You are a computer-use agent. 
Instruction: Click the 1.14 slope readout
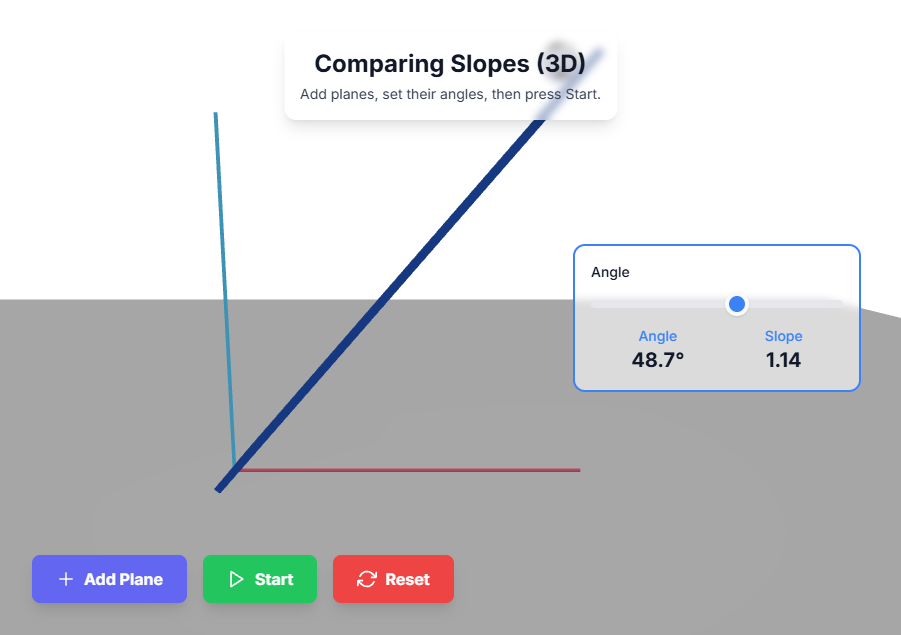click(783, 359)
